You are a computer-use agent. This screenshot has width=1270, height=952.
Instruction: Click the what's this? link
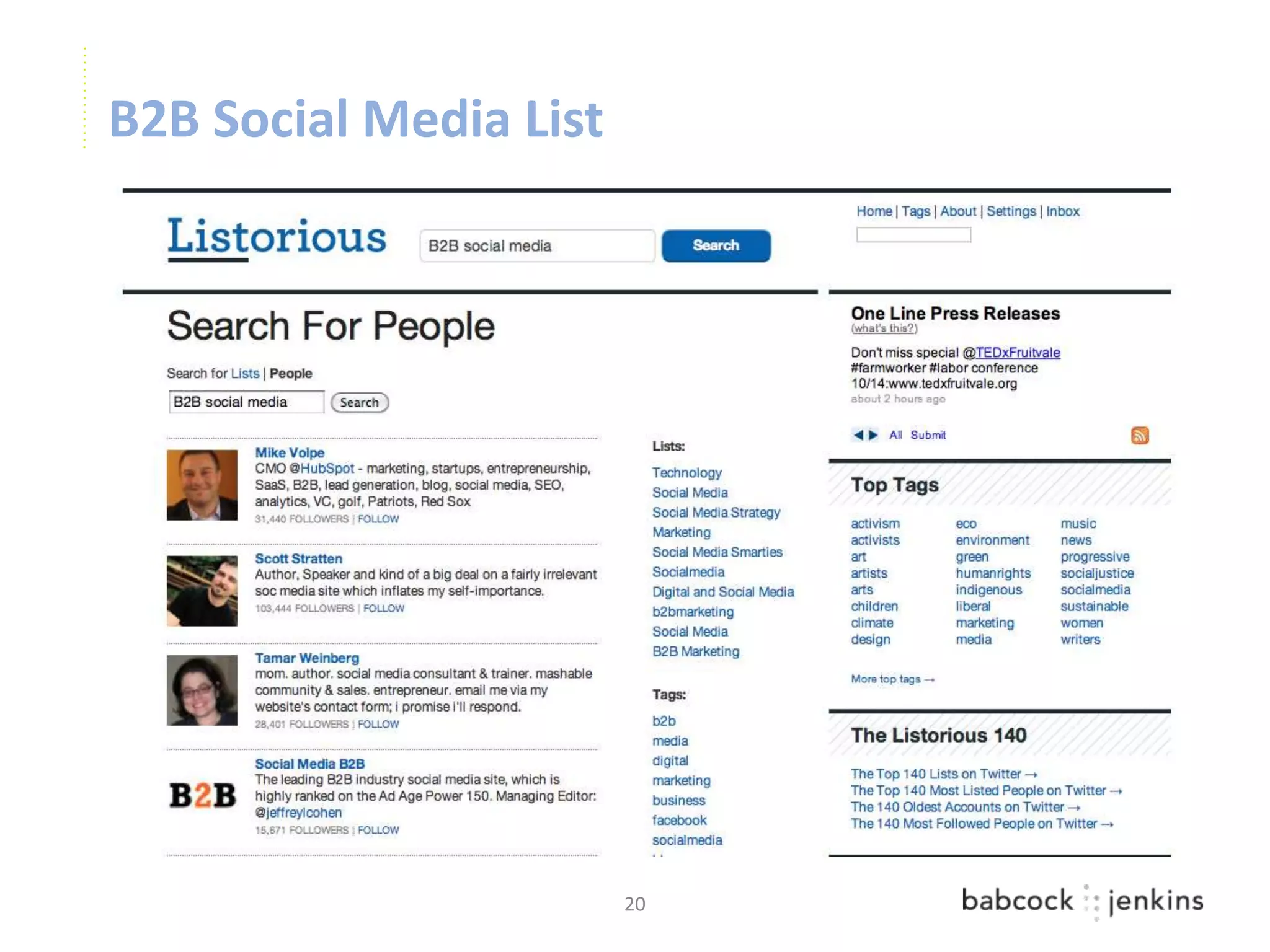[884, 328]
